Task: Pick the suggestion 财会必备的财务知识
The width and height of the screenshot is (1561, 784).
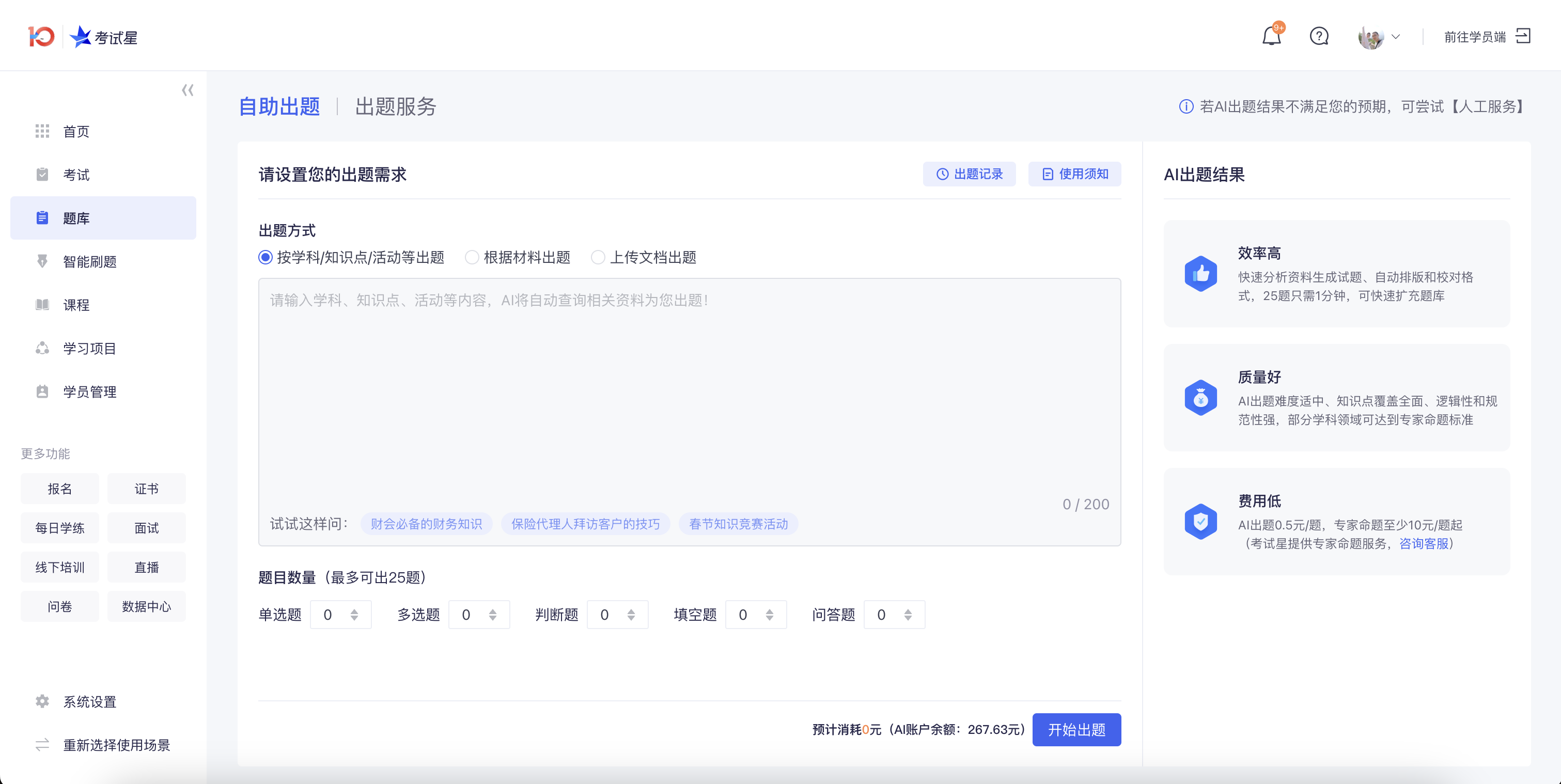Action: tap(426, 524)
